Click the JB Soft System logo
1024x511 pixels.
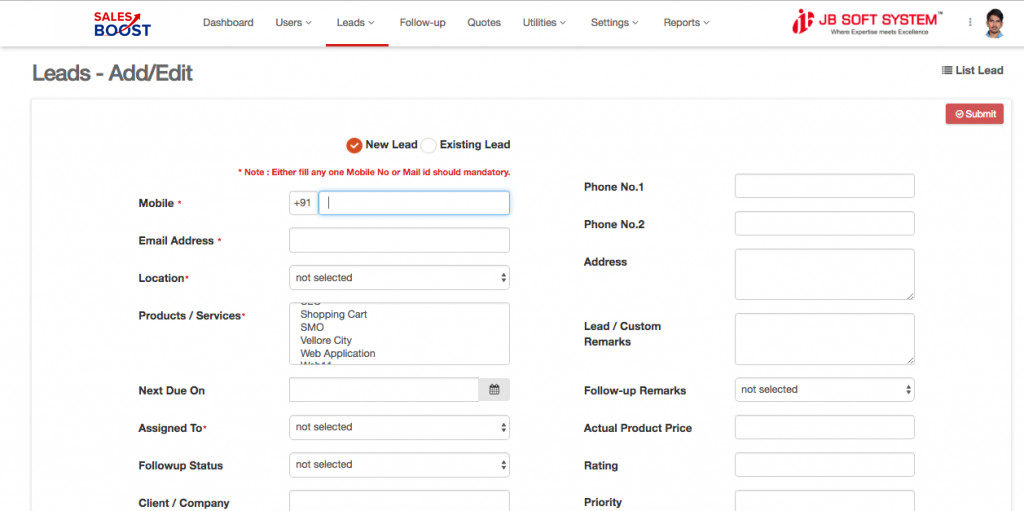click(866, 22)
